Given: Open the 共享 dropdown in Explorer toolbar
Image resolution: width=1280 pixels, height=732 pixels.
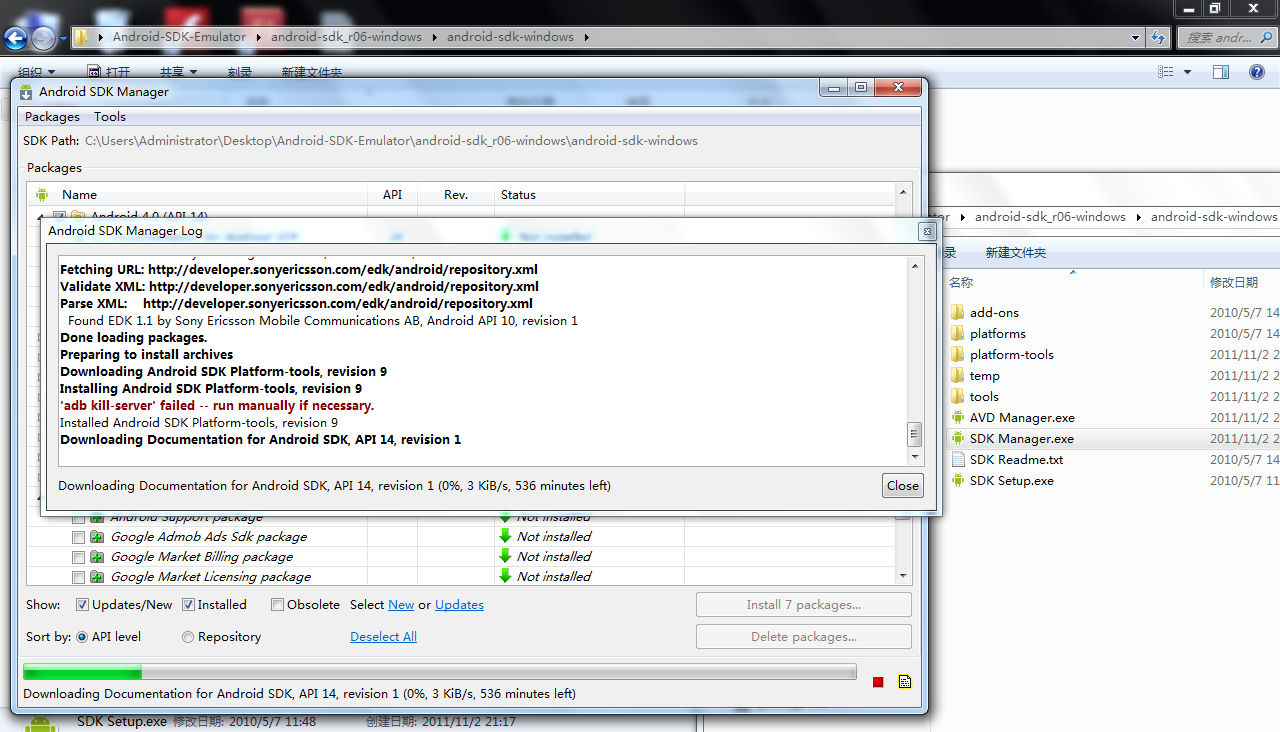Looking at the screenshot, I should pyautogui.click(x=179, y=72).
